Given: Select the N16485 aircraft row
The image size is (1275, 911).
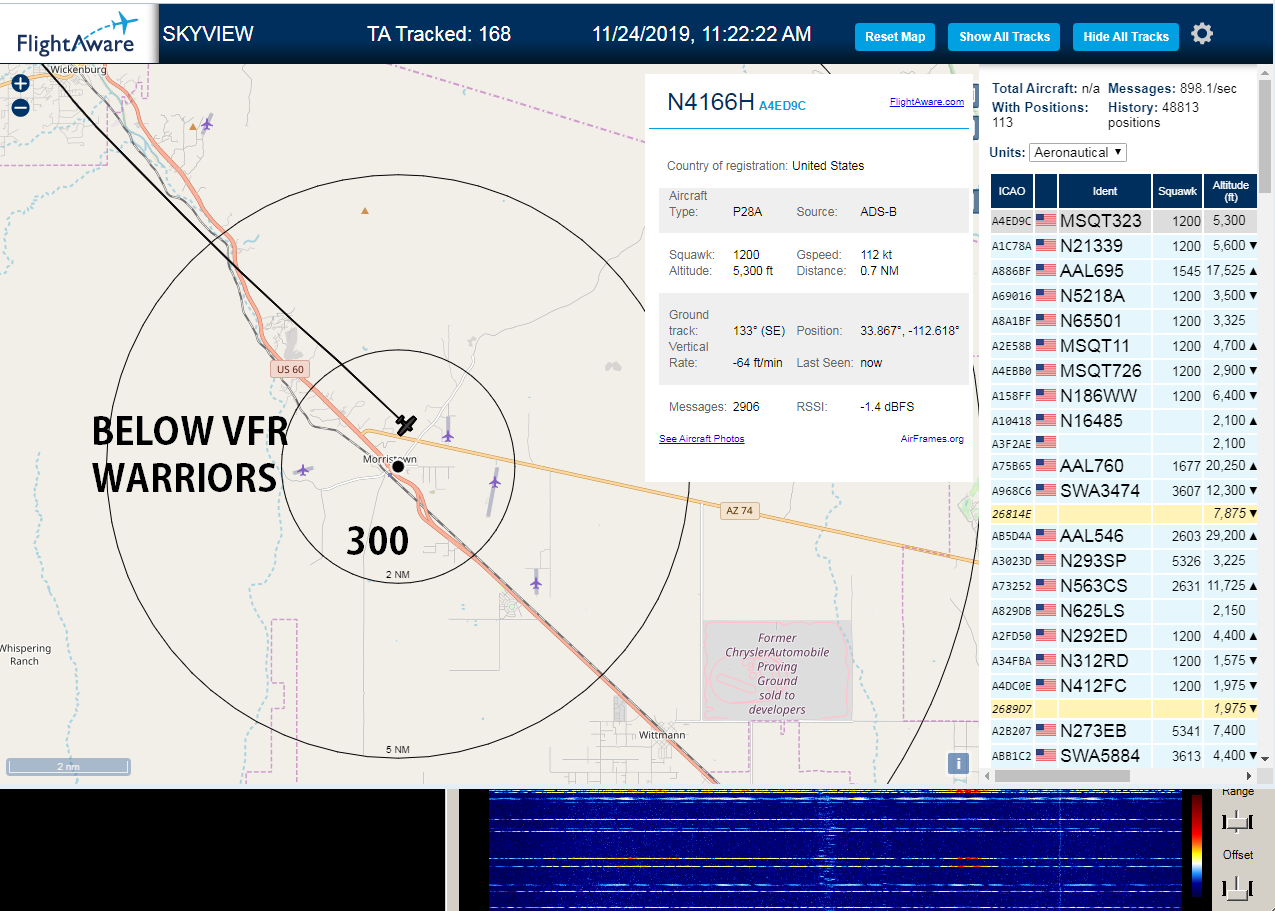Looking at the screenshot, I should (x=1124, y=421).
